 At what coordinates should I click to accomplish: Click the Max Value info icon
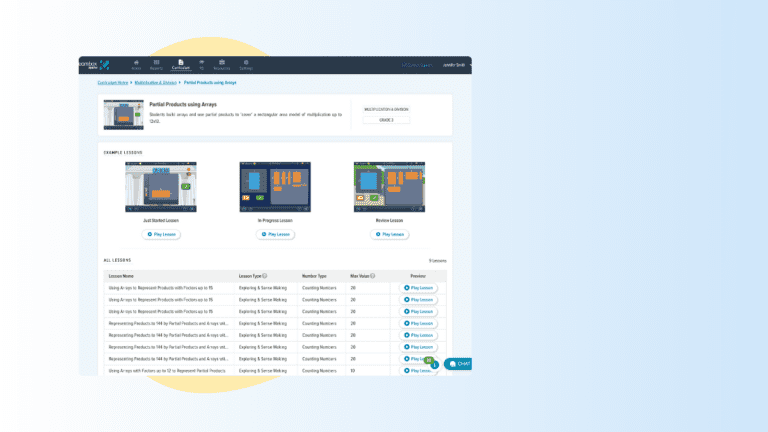coord(373,276)
